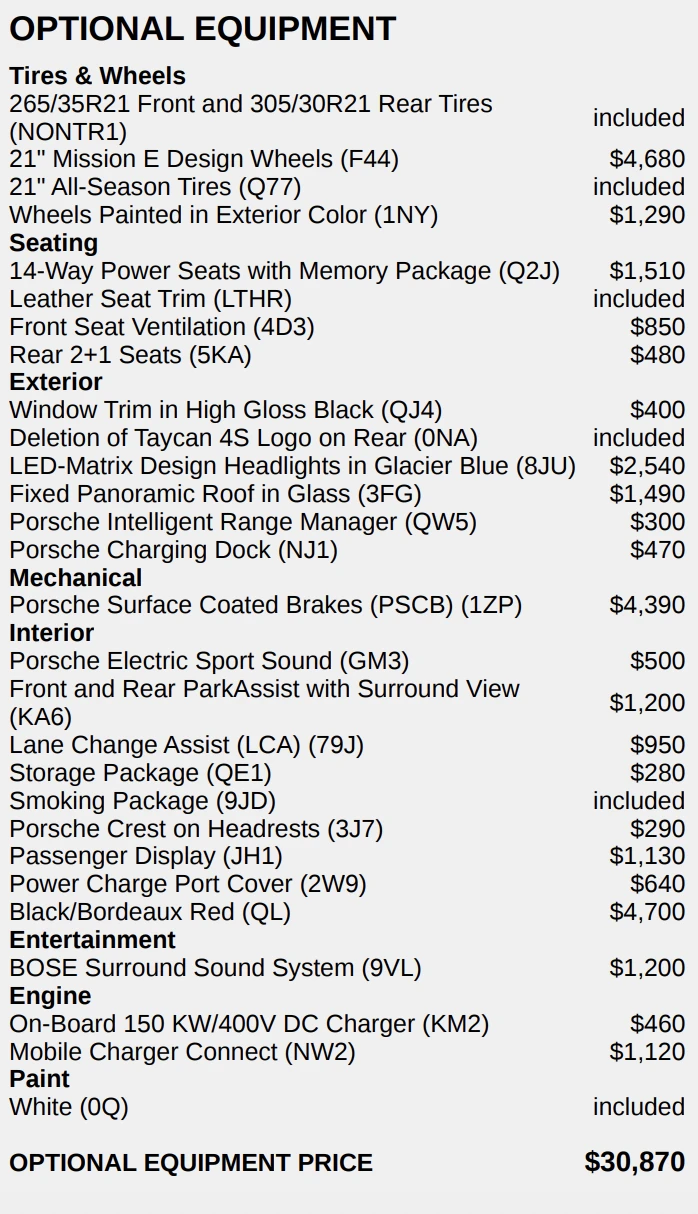Select LED-Matrix Design Headlights in Glacier Blue
698x1214 pixels.
[x=292, y=466]
